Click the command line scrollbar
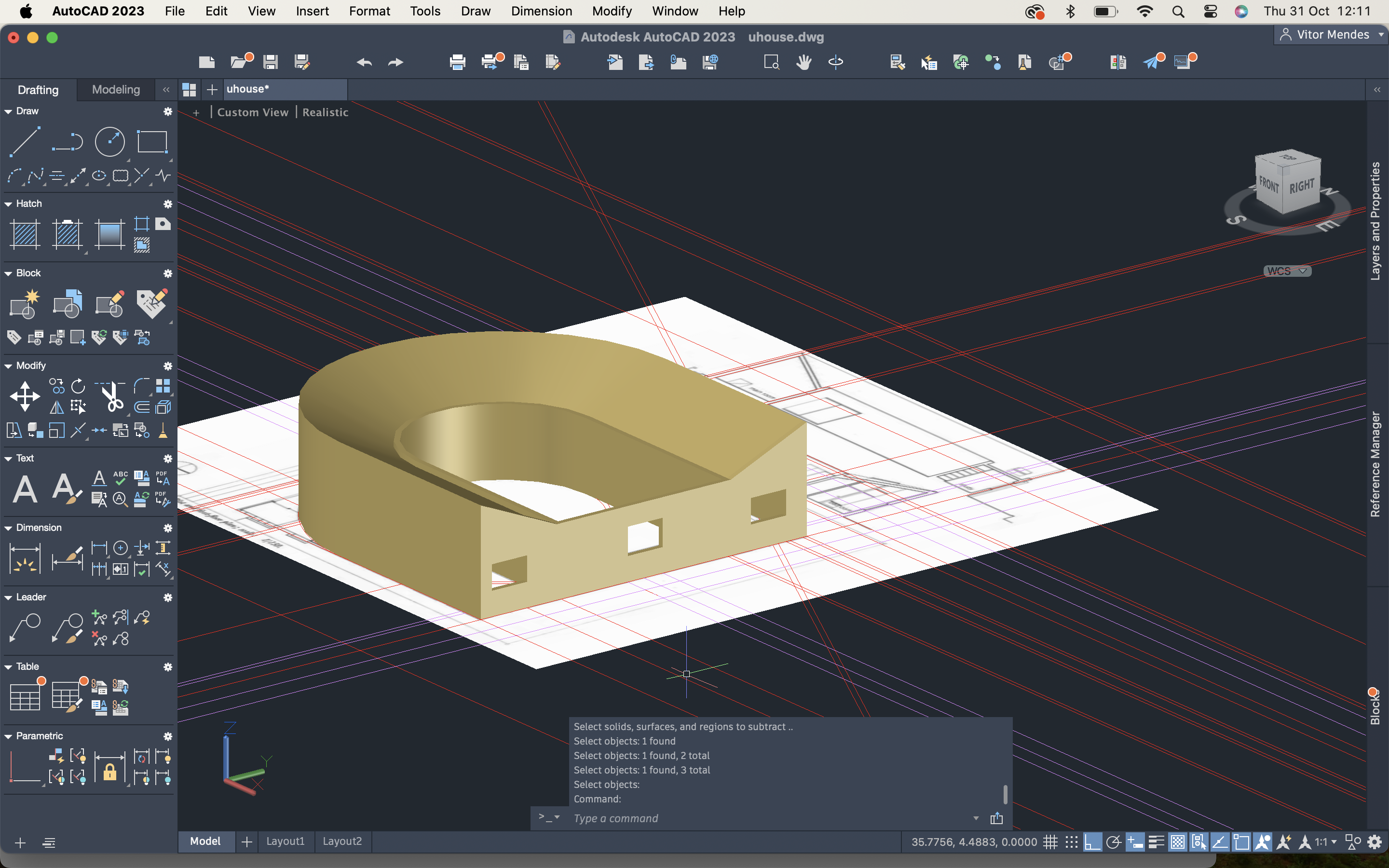The width and height of the screenshot is (1389, 868). [x=1005, y=795]
